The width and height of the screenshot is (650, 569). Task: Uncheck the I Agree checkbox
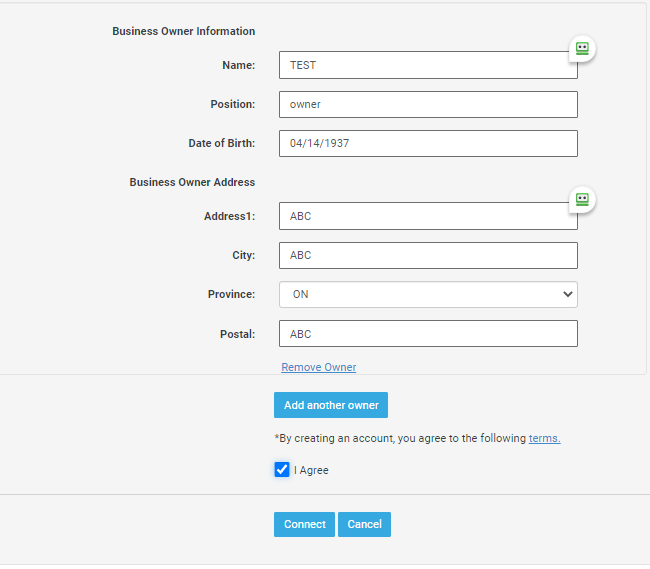(282, 470)
